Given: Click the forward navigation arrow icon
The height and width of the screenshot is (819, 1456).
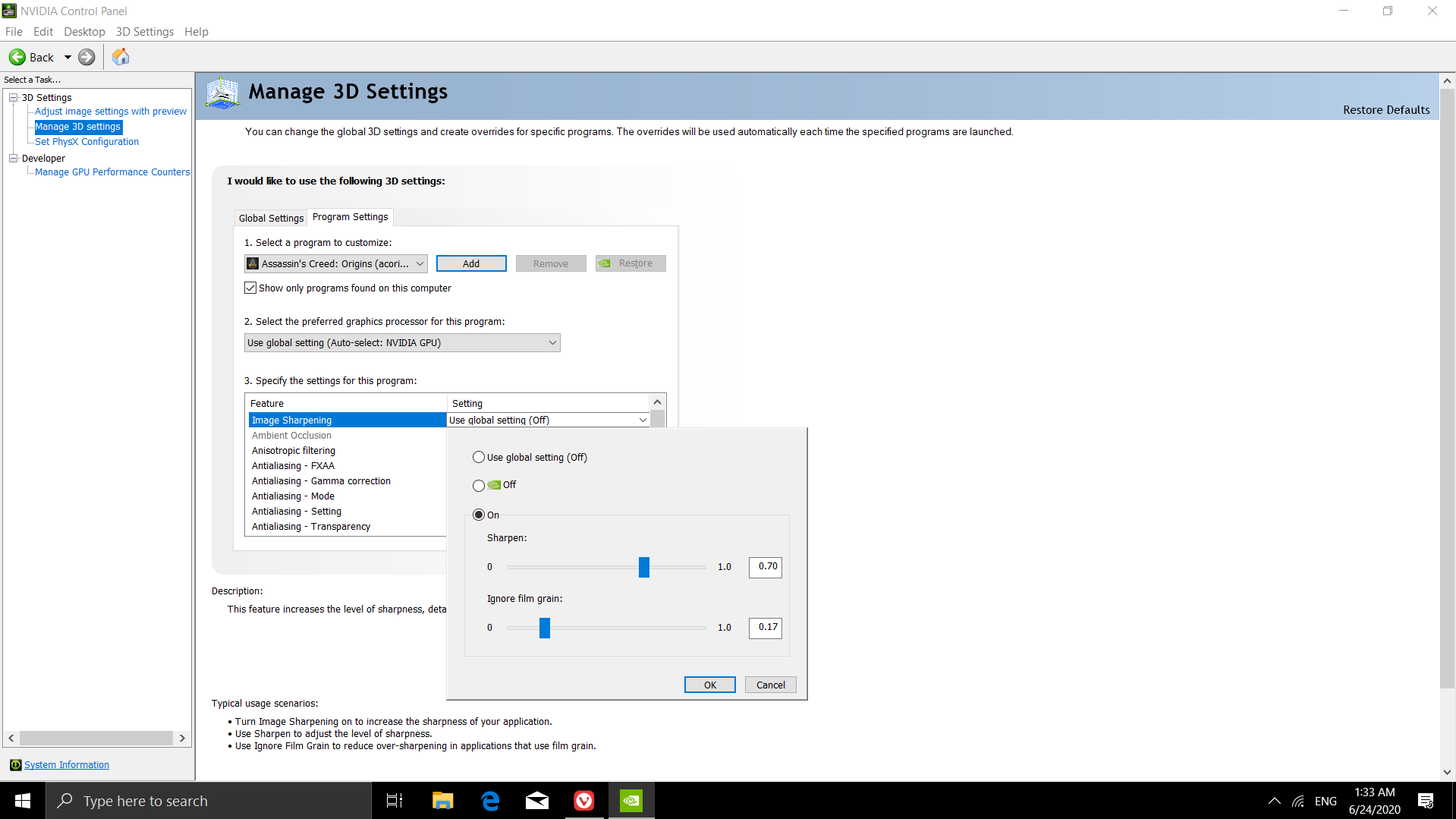Looking at the screenshot, I should (86, 57).
